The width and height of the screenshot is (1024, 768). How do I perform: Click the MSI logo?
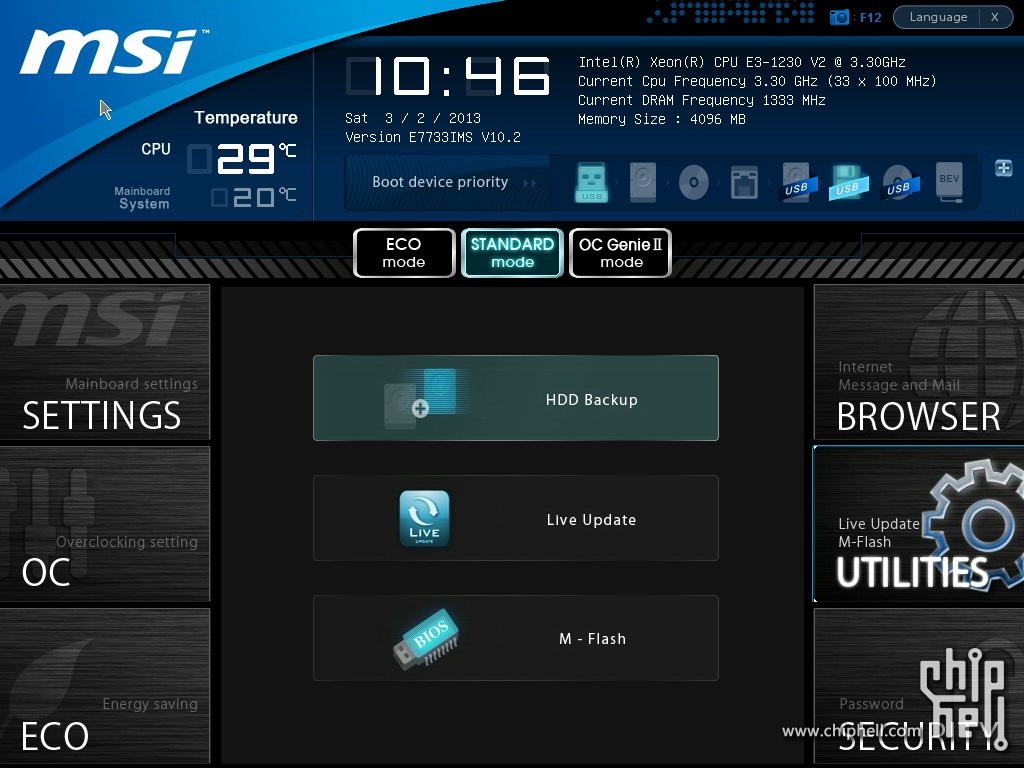click(112, 51)
